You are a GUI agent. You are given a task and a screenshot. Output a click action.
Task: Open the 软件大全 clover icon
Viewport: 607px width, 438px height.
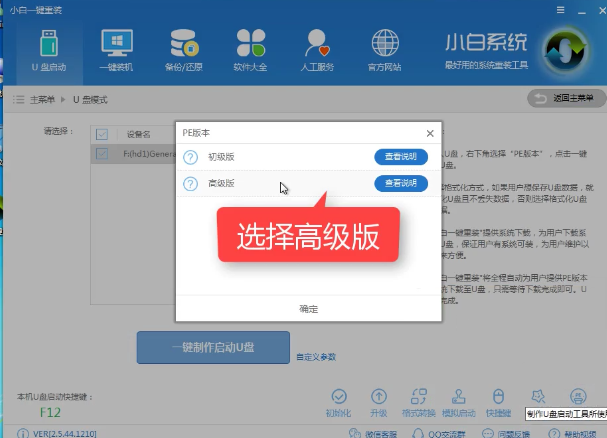click(x=250, y=51)
